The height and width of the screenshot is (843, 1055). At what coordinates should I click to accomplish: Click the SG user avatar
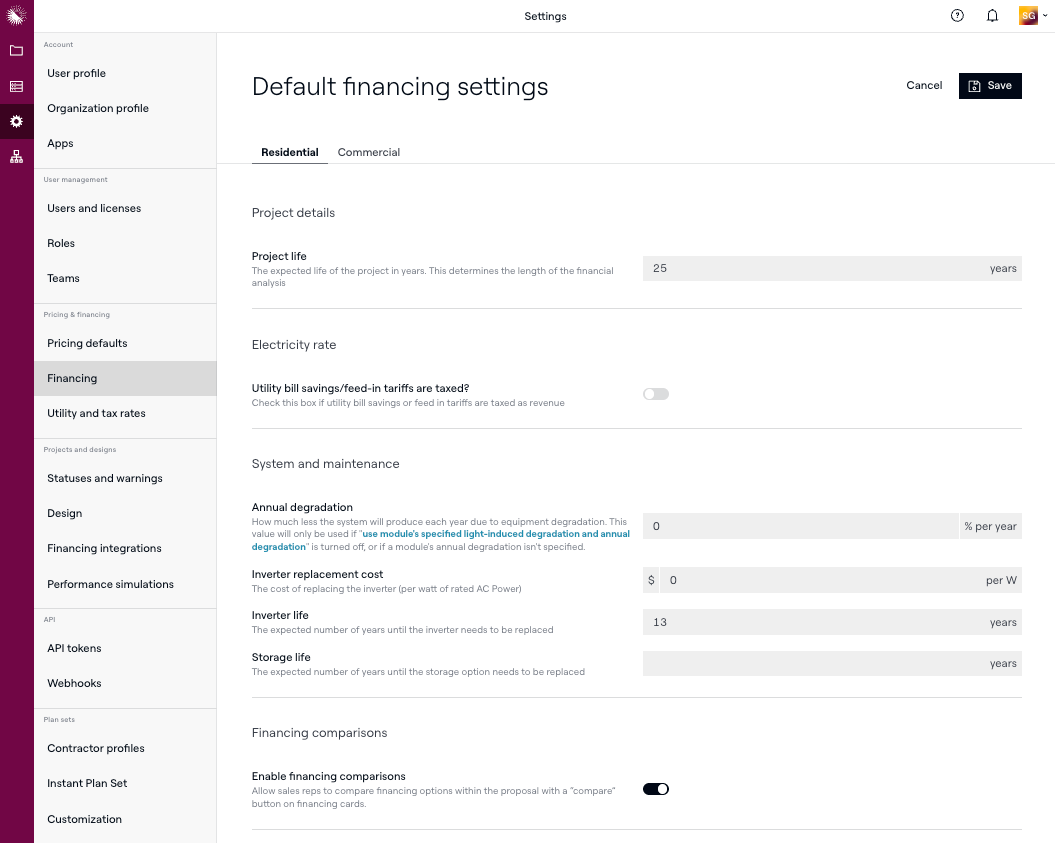[1027, 16]
